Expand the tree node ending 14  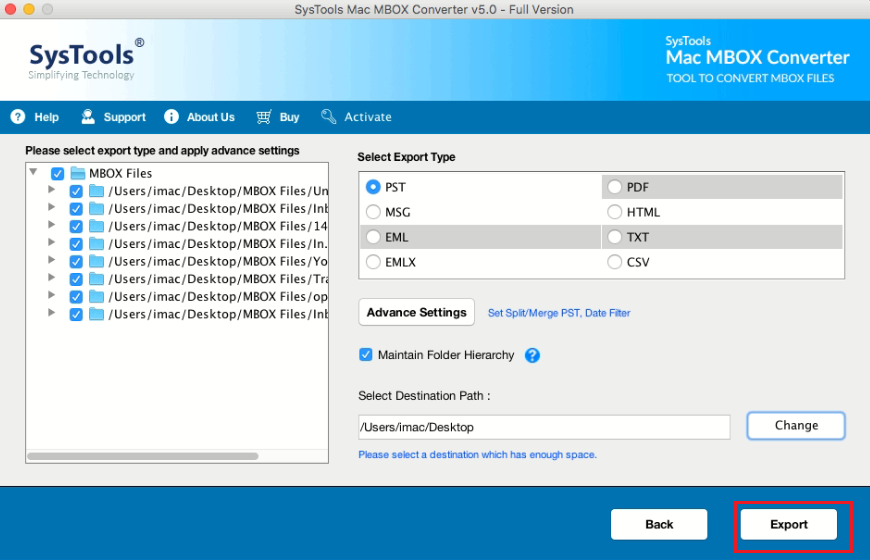(52, 225)
